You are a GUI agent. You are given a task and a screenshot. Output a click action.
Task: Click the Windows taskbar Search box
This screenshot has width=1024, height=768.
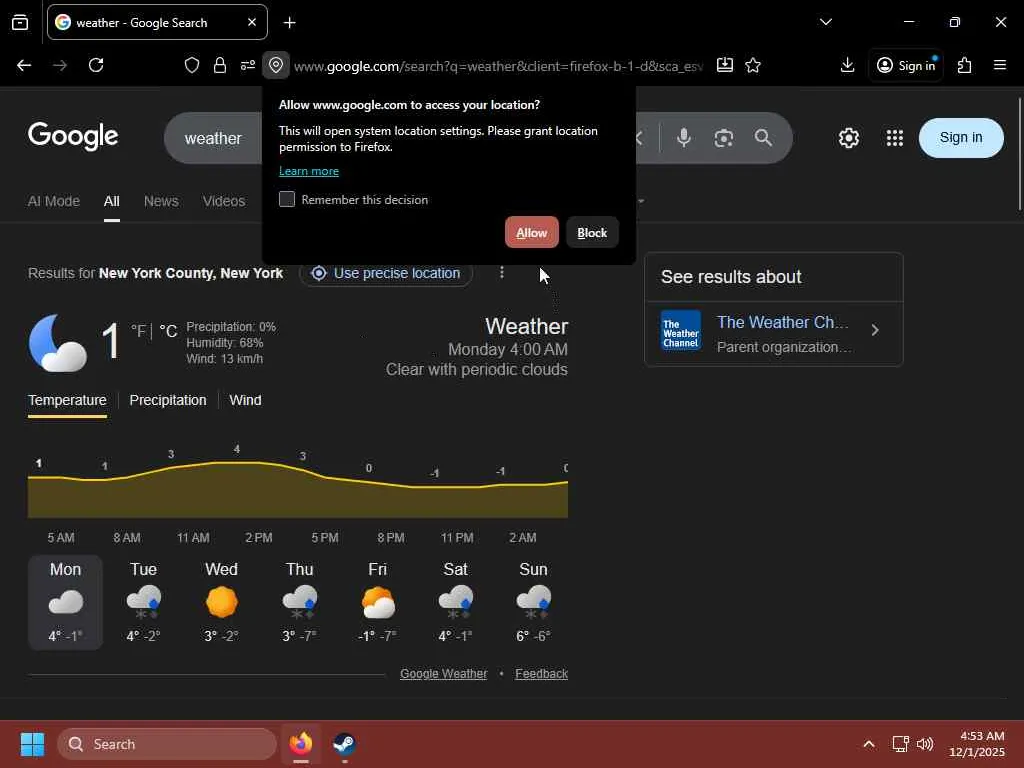[167, 744]
